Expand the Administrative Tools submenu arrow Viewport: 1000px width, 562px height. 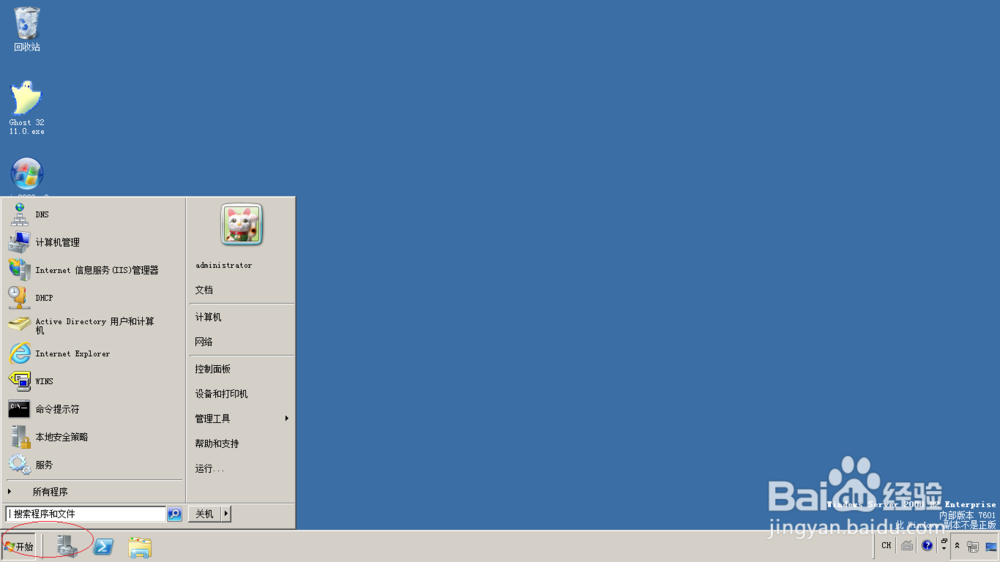pyautogui.click(x=286, y=418)
